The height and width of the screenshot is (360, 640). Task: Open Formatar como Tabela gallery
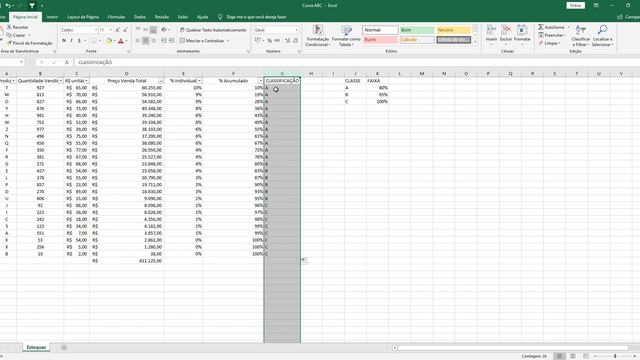pyautogui.click(x=346, y=36)
